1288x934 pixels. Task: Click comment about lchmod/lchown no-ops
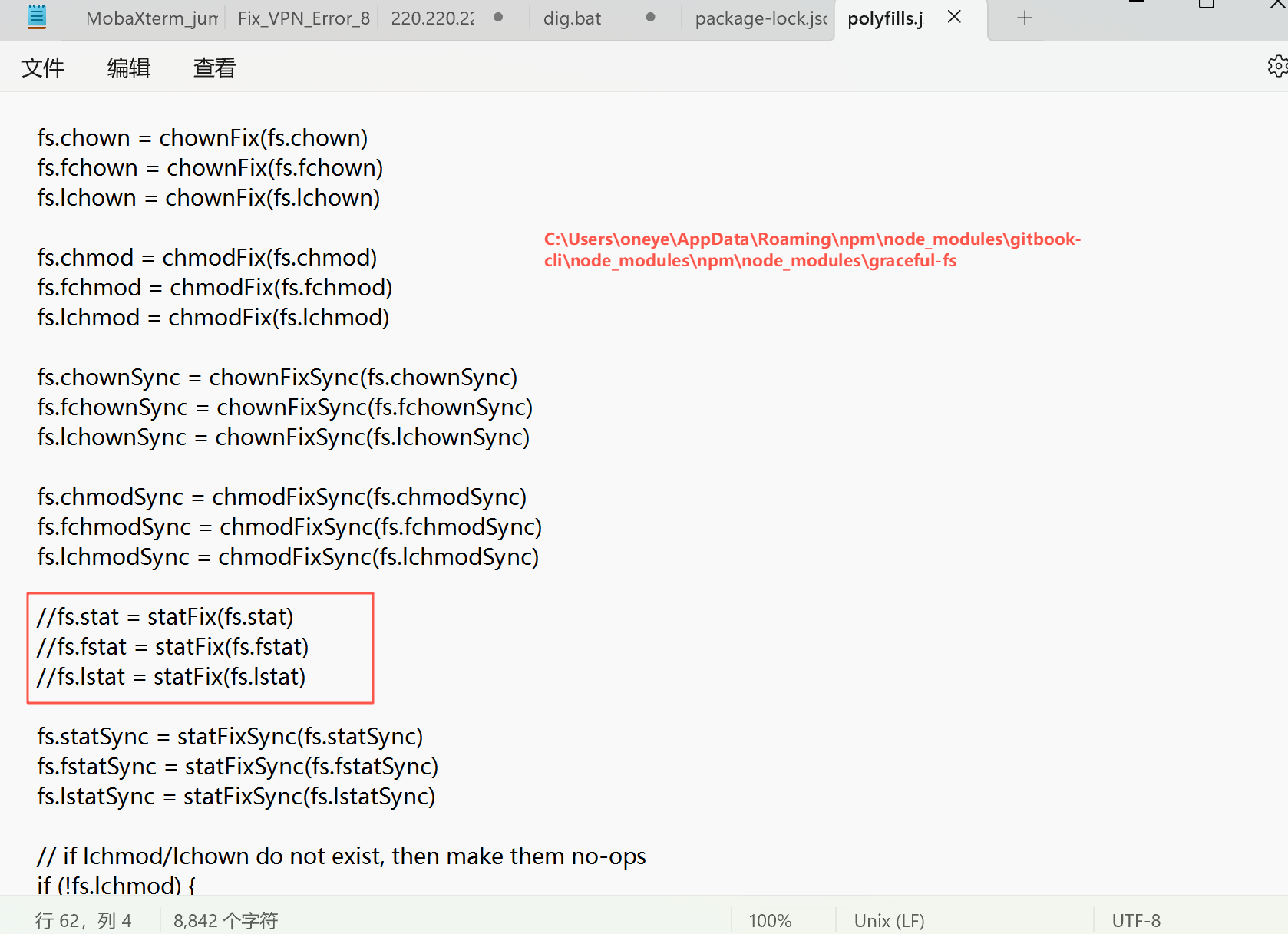342,856
